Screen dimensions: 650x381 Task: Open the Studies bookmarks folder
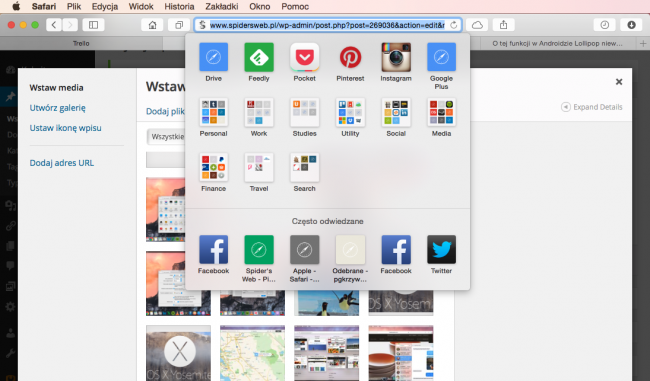click(x=304, y=112)
